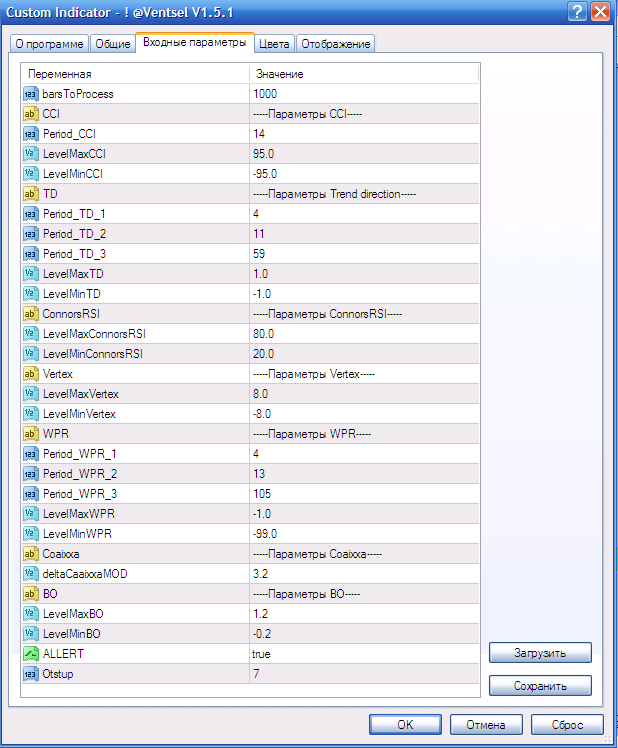Switch to the Цвета tab
Screen dimensions: 618x748
click(274, 44)
